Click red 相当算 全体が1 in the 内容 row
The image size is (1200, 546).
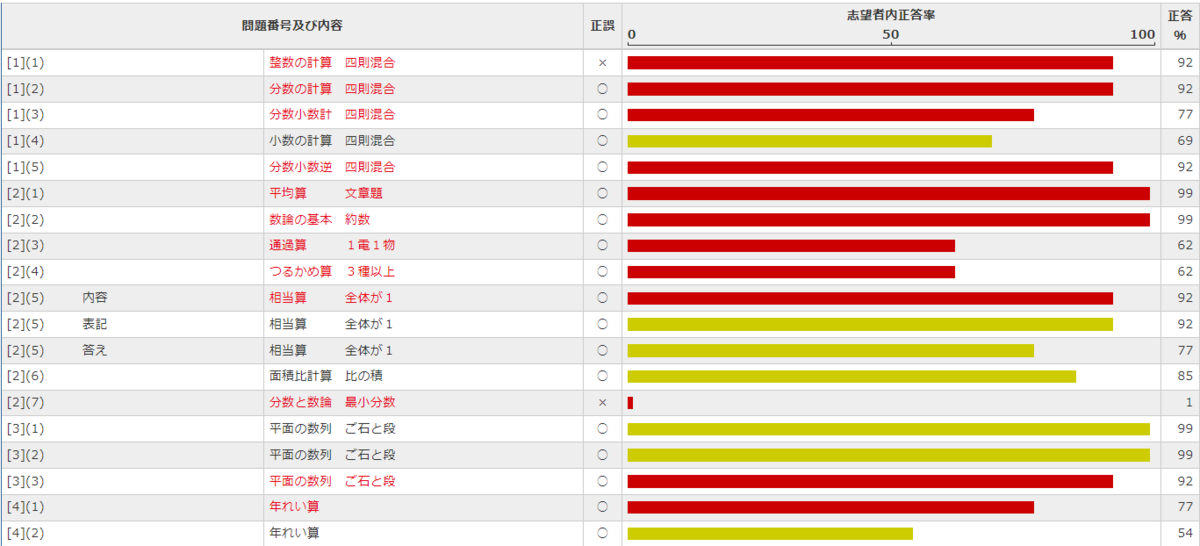click(331, 297)
